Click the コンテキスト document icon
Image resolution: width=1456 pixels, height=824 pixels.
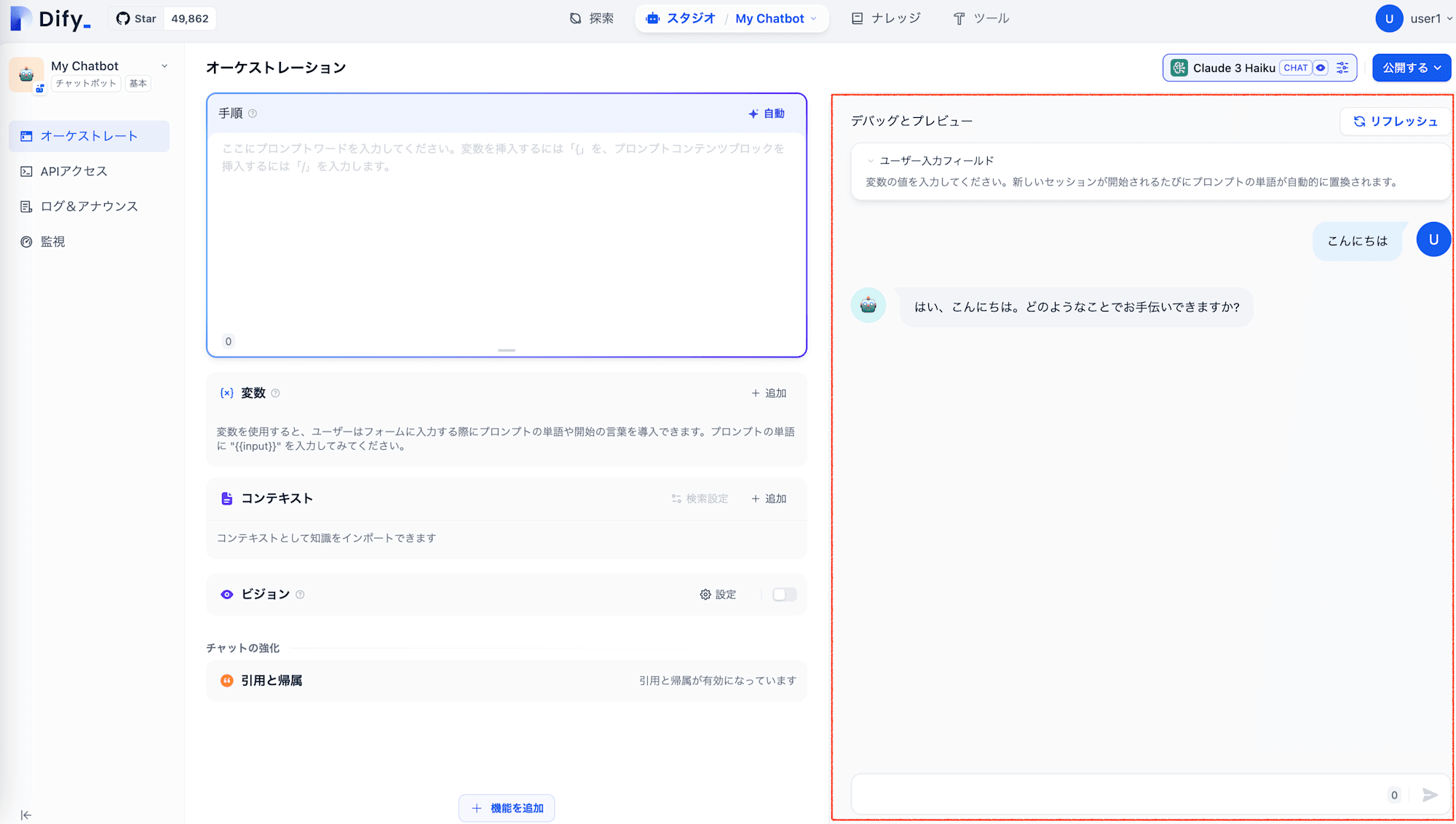(227, 499)
